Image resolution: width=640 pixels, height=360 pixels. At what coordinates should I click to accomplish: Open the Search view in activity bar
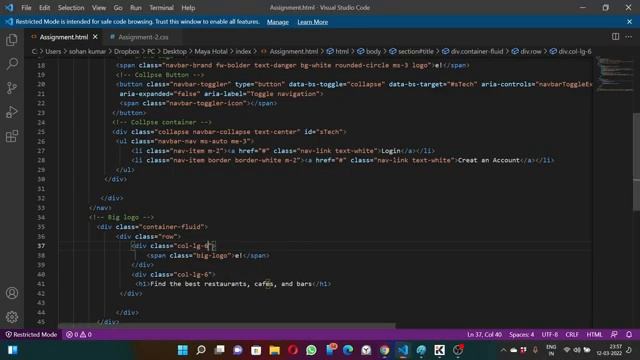(12, 64)
